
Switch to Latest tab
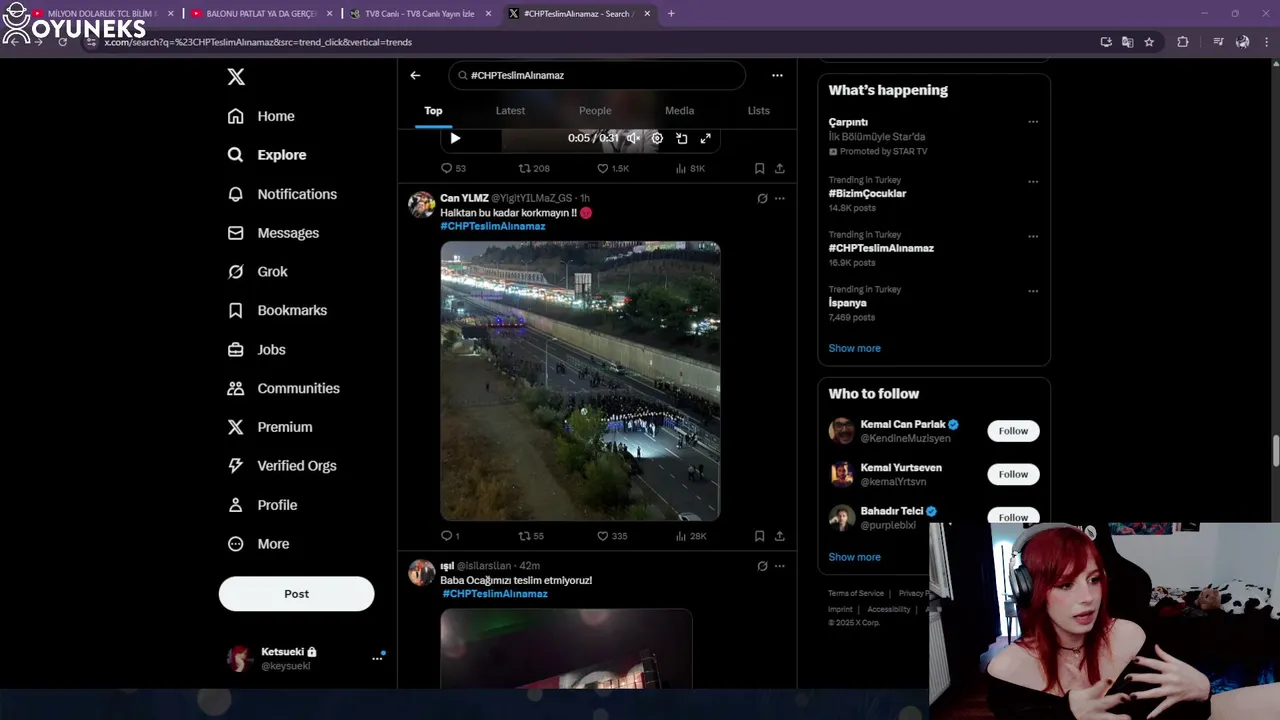click(510, 111)
